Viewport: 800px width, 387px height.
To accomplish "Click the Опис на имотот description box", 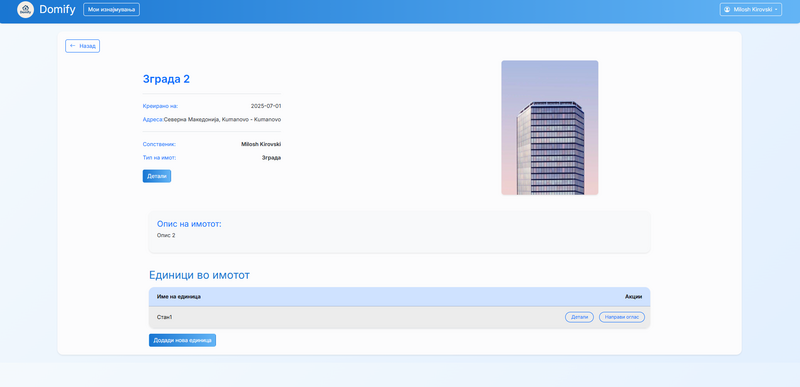I will [x=399, y=232].
